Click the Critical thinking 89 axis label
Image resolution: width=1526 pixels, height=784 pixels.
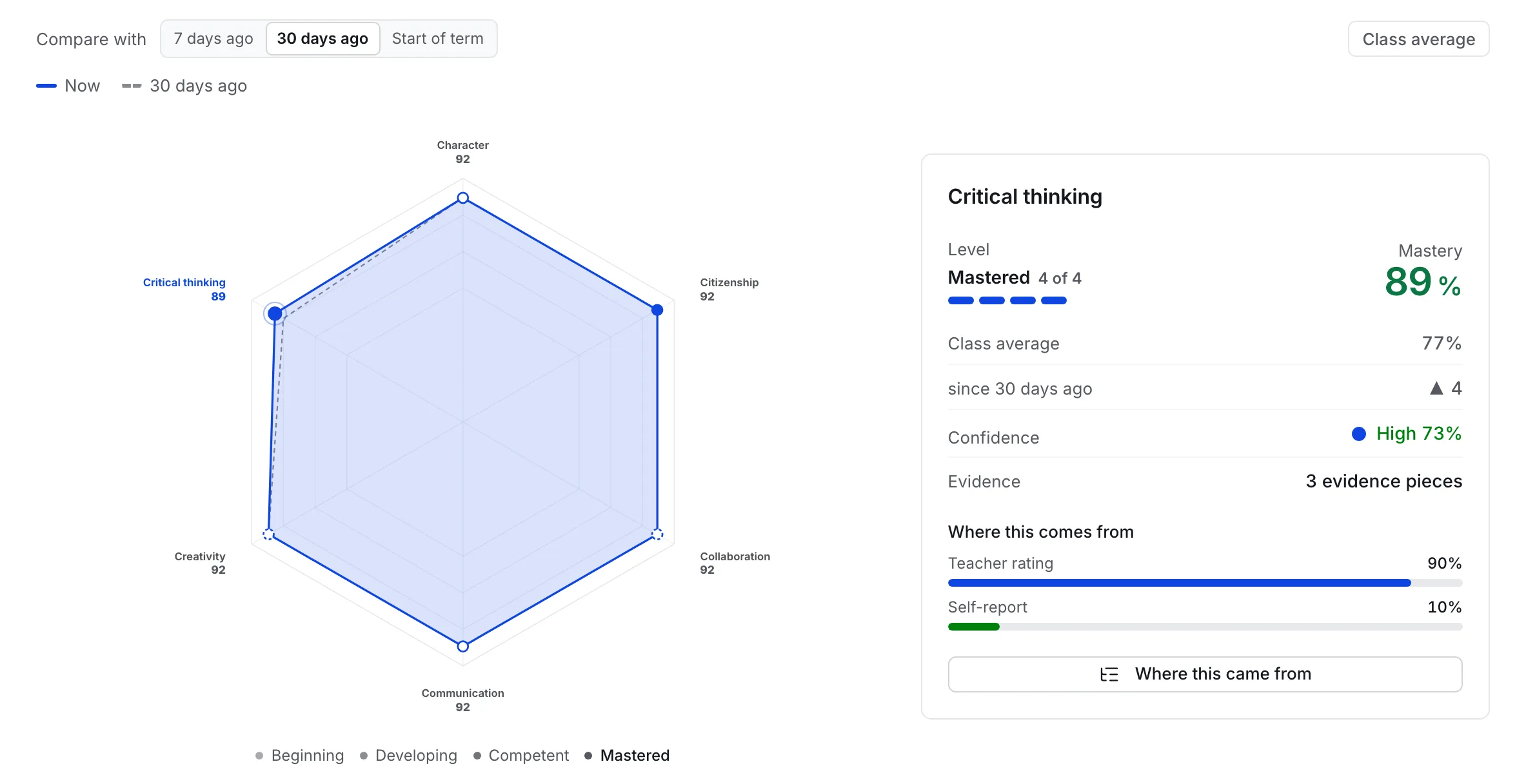coord(184,289)
